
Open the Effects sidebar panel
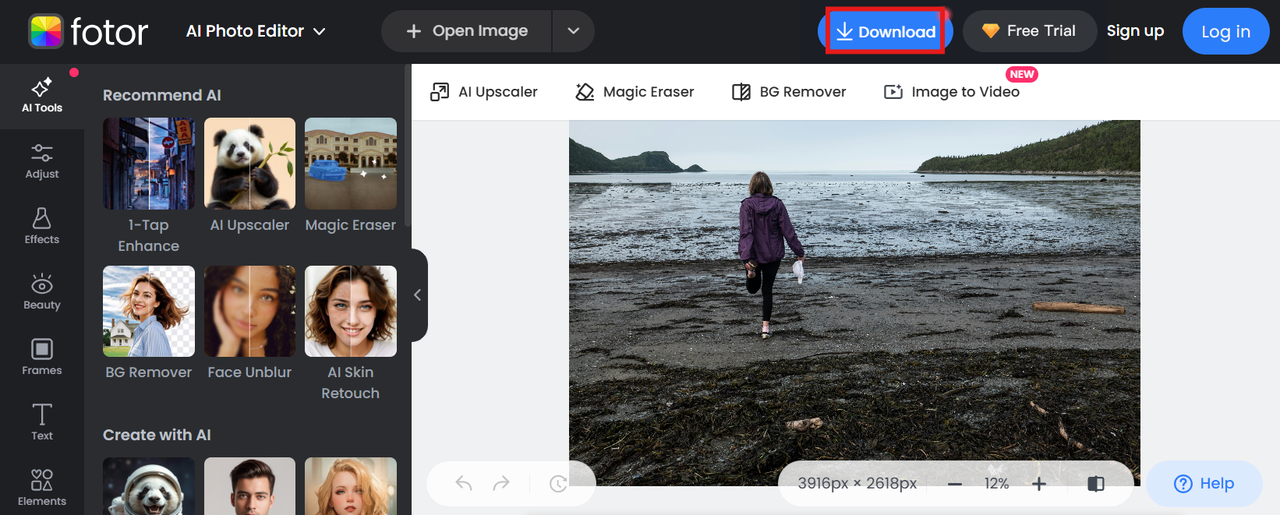[42, 226]
